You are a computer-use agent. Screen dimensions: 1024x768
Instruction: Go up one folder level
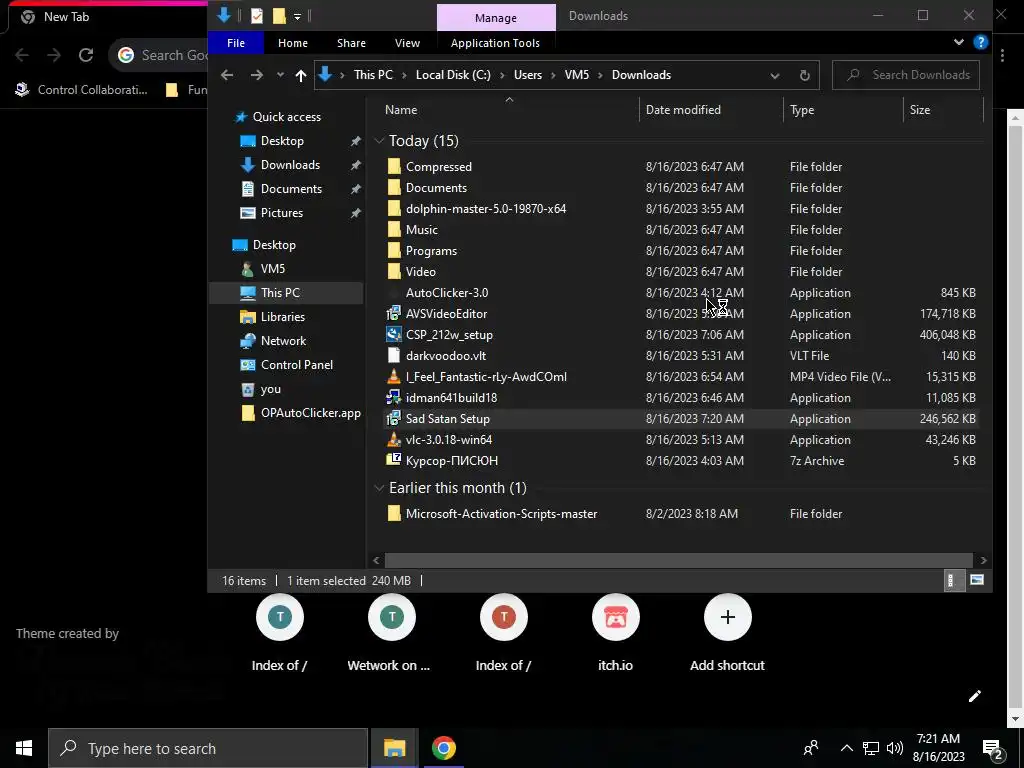300,75
